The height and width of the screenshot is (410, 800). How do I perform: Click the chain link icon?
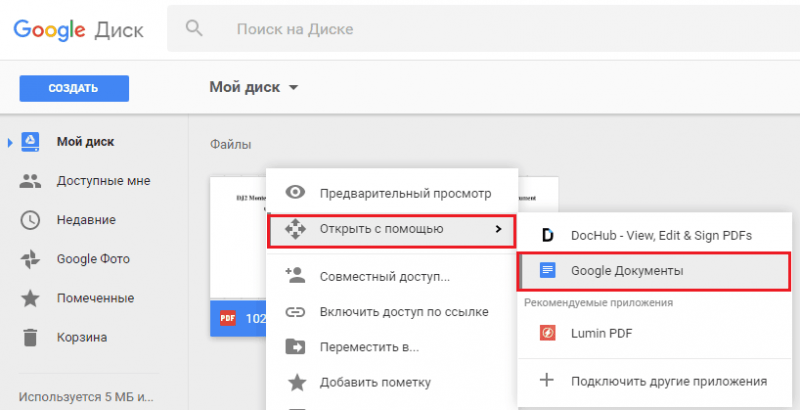click(x=295, y=312)
